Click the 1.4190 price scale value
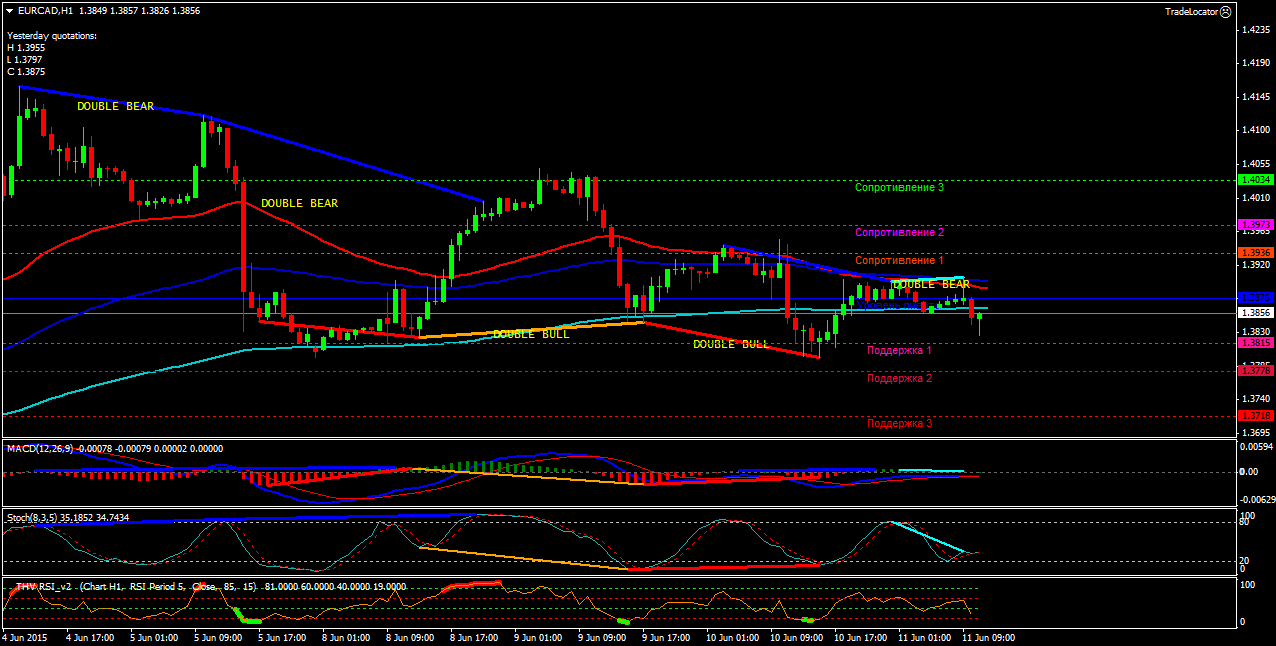This screenshot has width=1276, height=646. [x=1256, y=62]
